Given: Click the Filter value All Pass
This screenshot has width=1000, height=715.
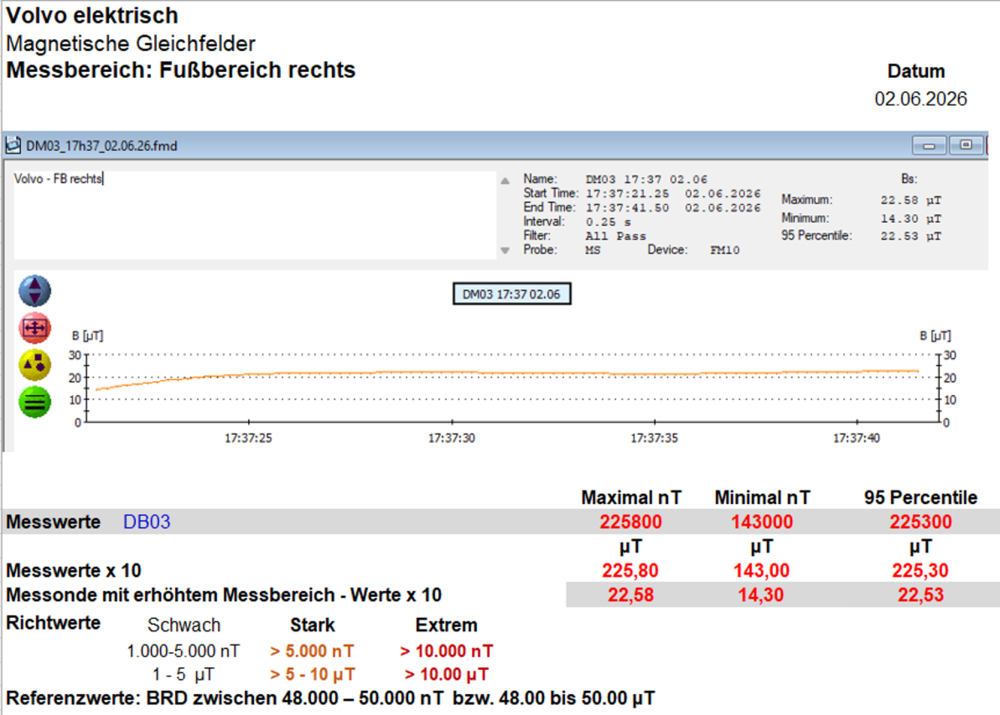Looking at the screenshot, I should coord(615,236).
